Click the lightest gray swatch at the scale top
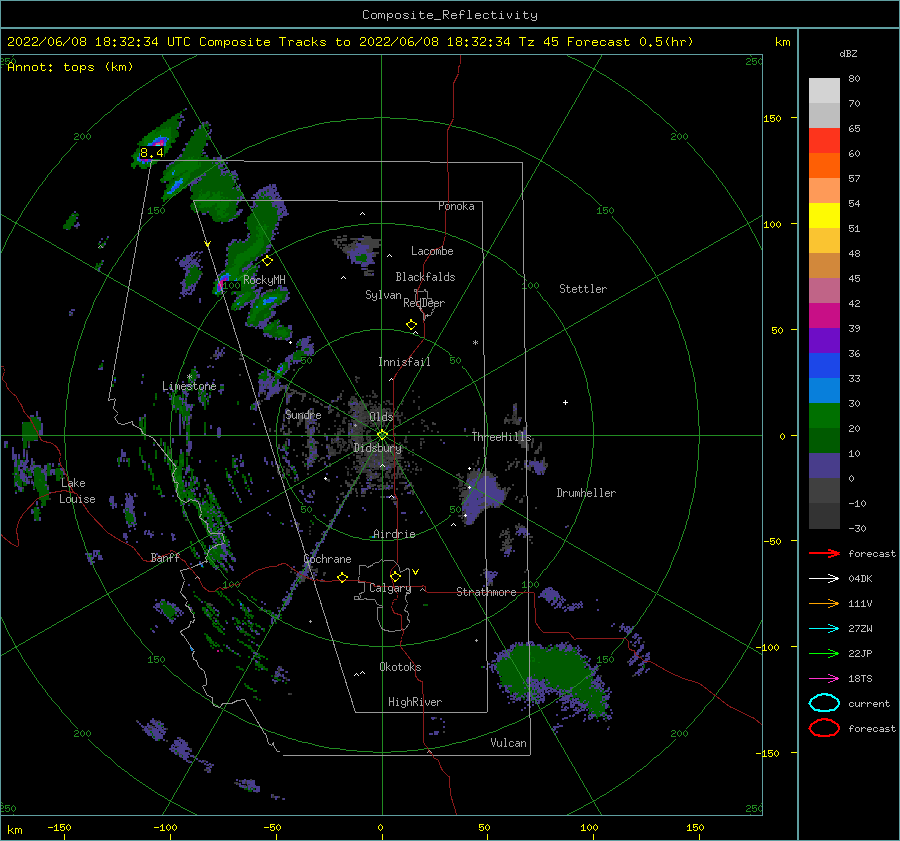900x841 pixels. 824,91
